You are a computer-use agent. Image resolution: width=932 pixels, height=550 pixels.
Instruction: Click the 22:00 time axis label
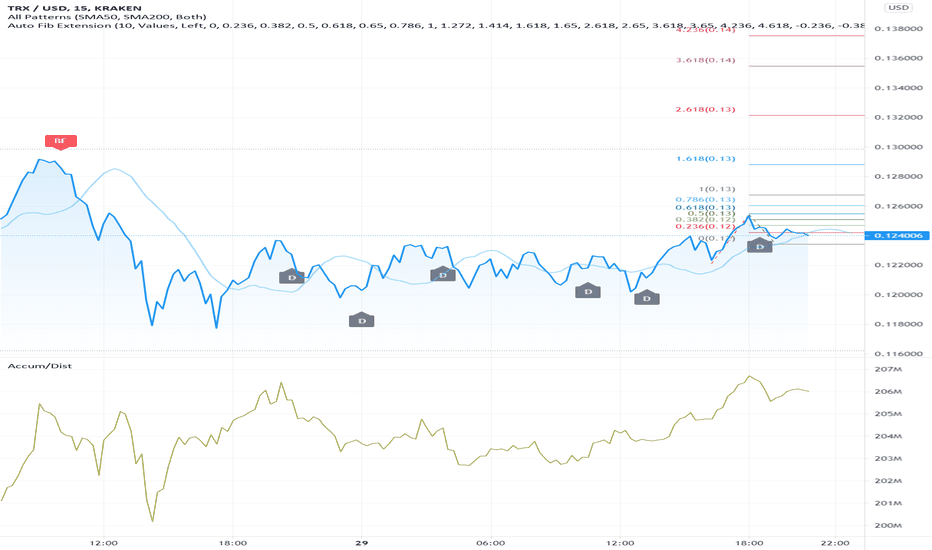pos(835,543)
